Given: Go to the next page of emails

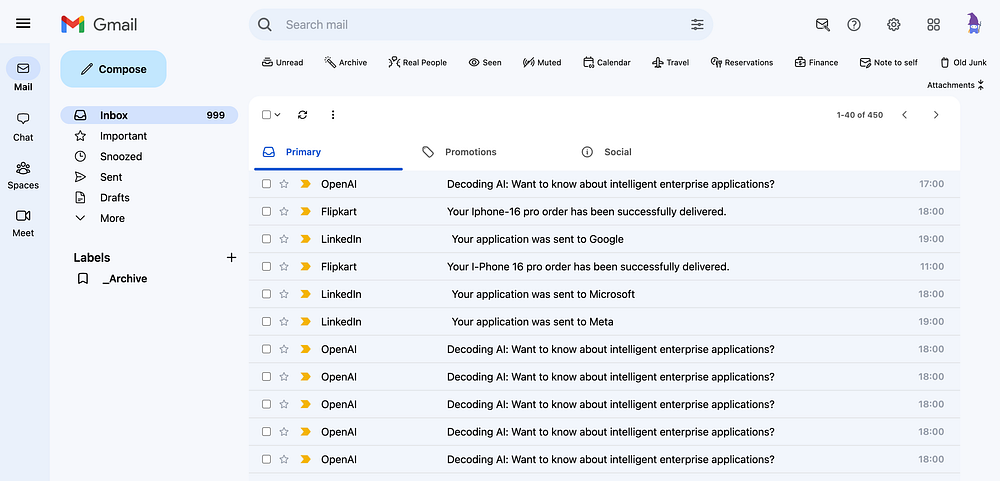Looking at the screenshot, I should point(936,115).
